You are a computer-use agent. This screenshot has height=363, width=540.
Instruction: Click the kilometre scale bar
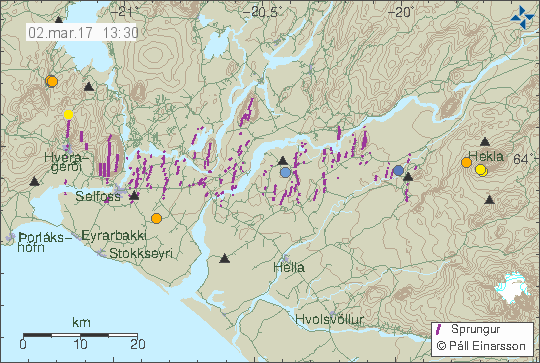click(80, 335)
